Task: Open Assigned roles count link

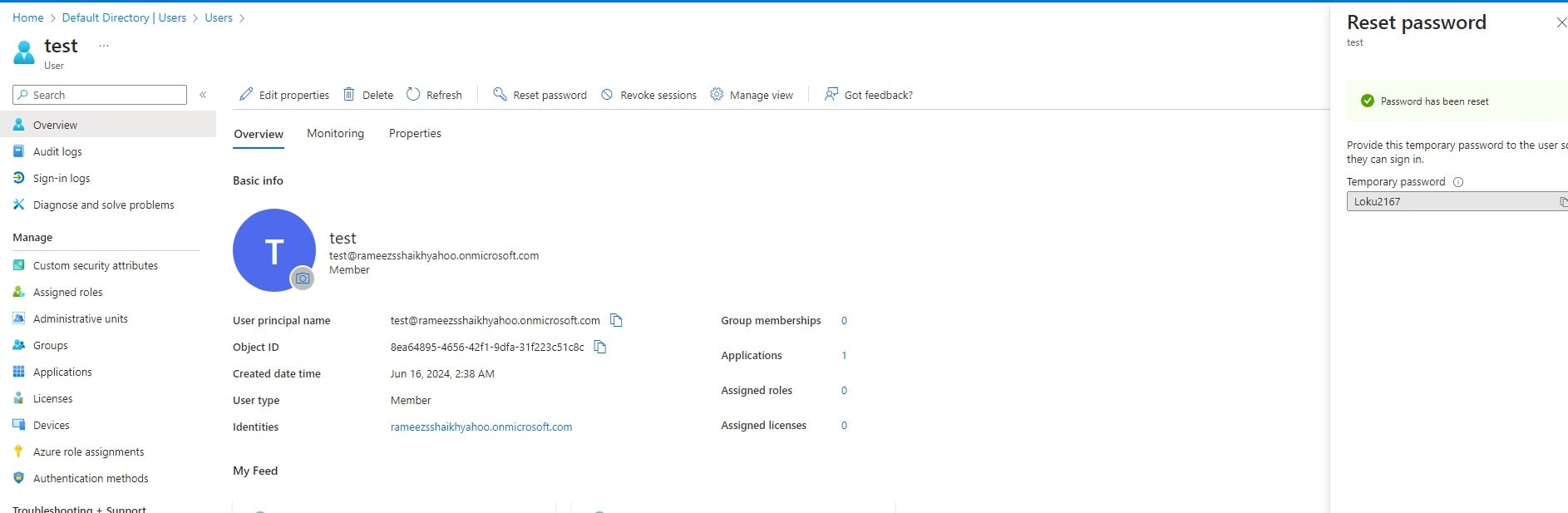Action: pyautogui.click(x=844, y=390)
